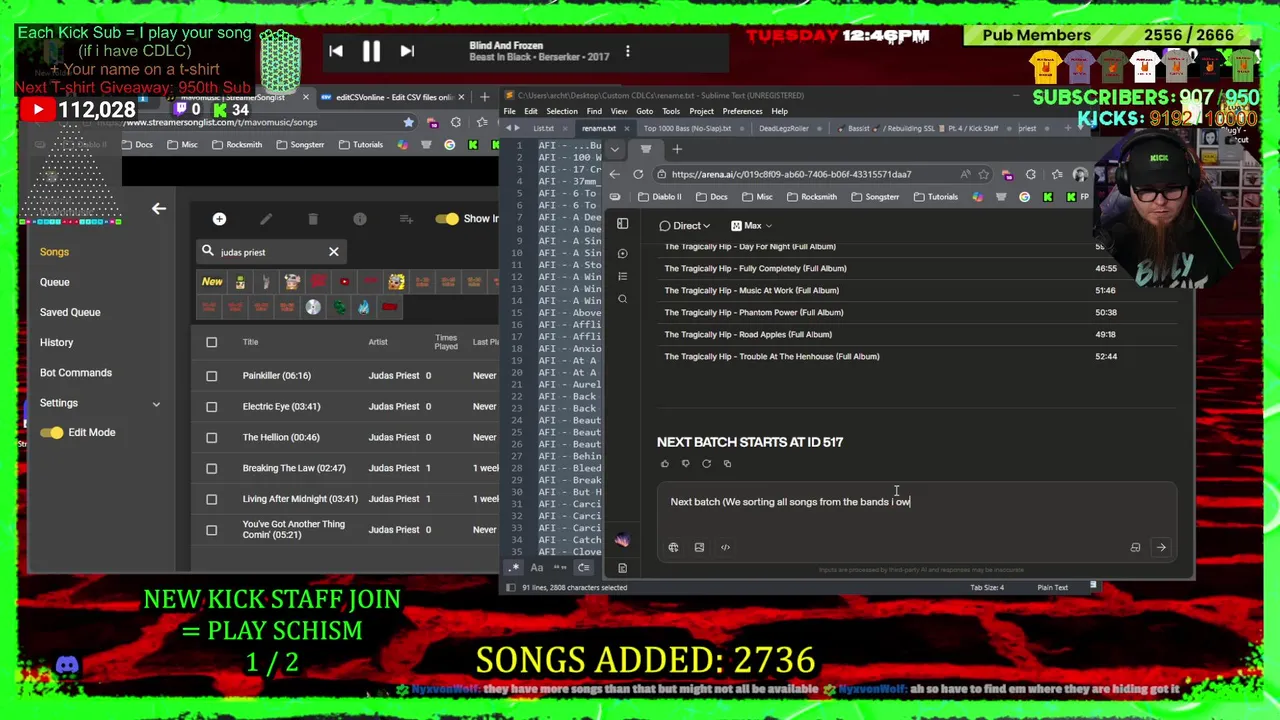Open the Saved Queue page
Screen dimensions: 1280x720
click(x=70, y=312)
